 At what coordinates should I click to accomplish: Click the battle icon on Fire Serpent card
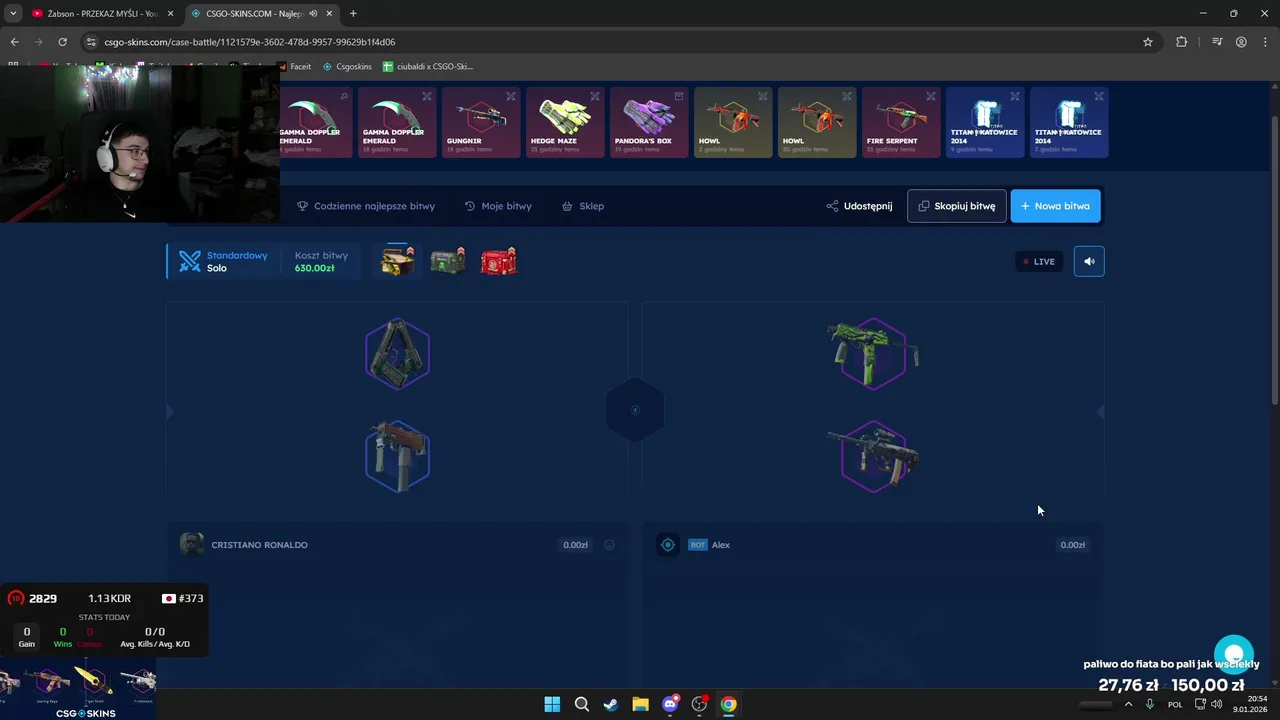[x=931, y=96]
